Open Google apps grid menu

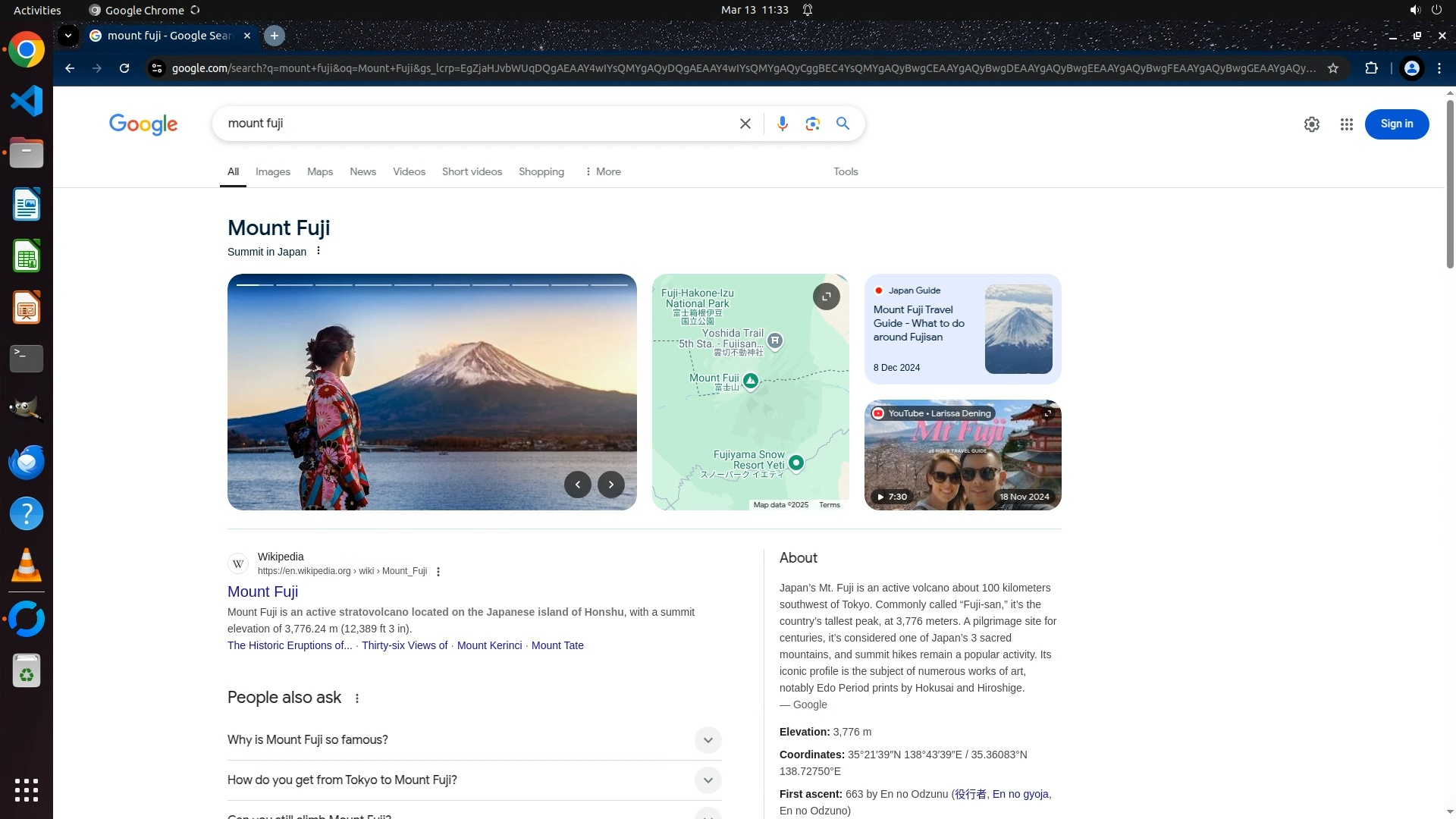[1346, 124]
